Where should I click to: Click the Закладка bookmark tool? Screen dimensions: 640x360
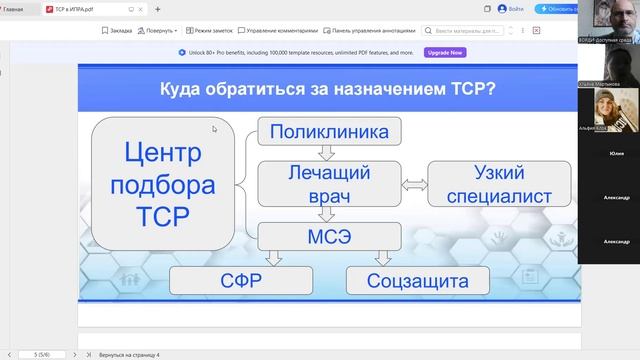(117, 31)
